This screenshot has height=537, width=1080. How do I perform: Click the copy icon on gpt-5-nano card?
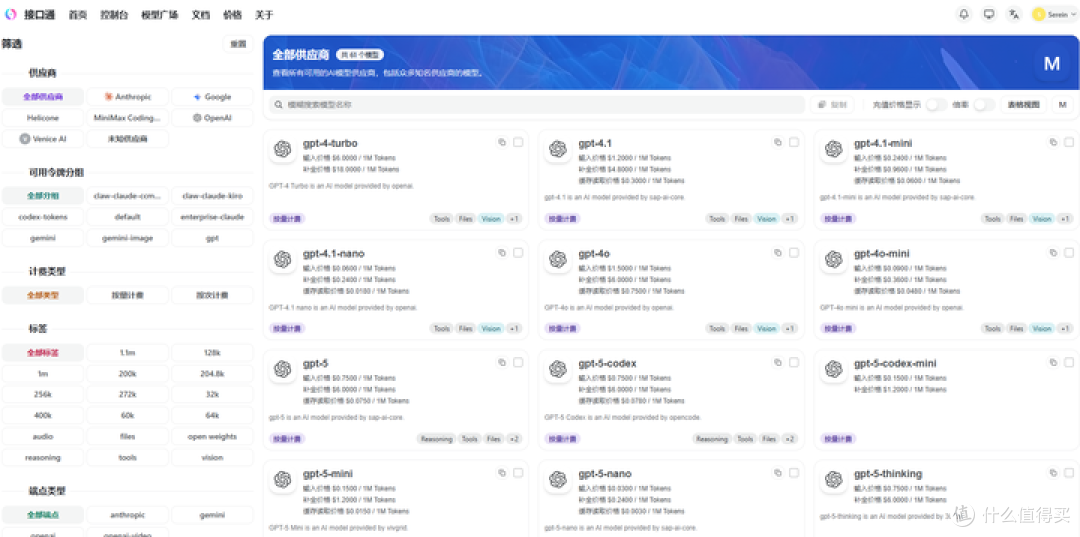pyautogui.click(x=778, y=472)
